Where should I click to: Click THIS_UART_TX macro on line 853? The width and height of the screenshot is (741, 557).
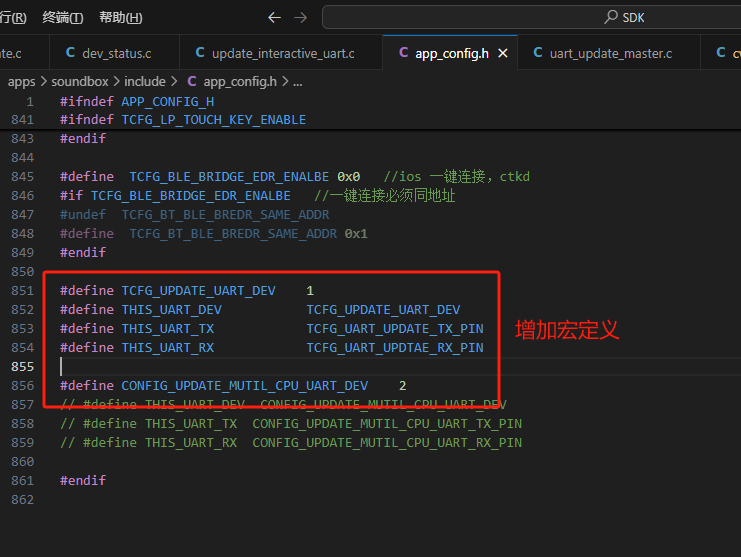pos(168,329)
